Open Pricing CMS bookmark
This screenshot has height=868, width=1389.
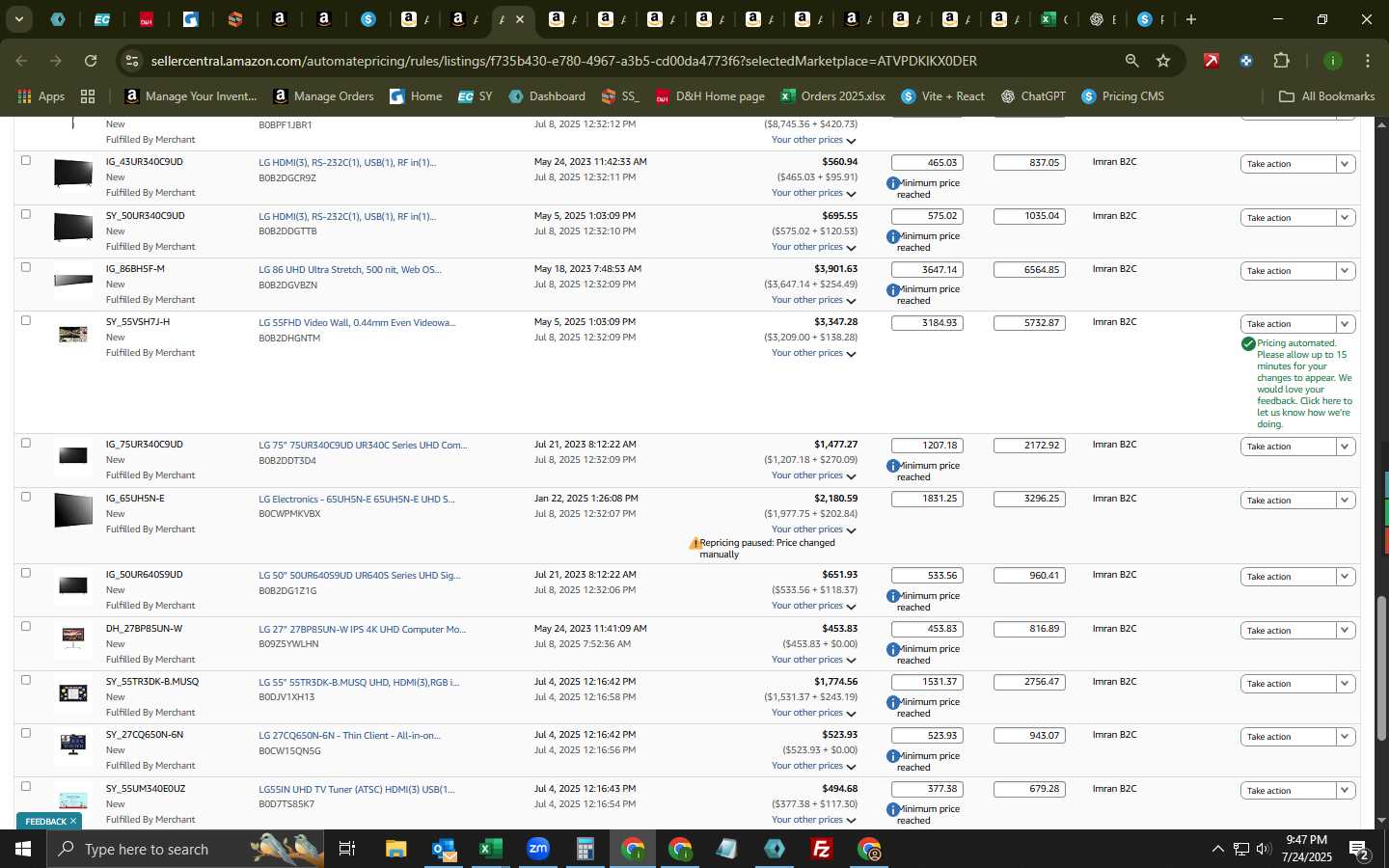[1123, 96]
